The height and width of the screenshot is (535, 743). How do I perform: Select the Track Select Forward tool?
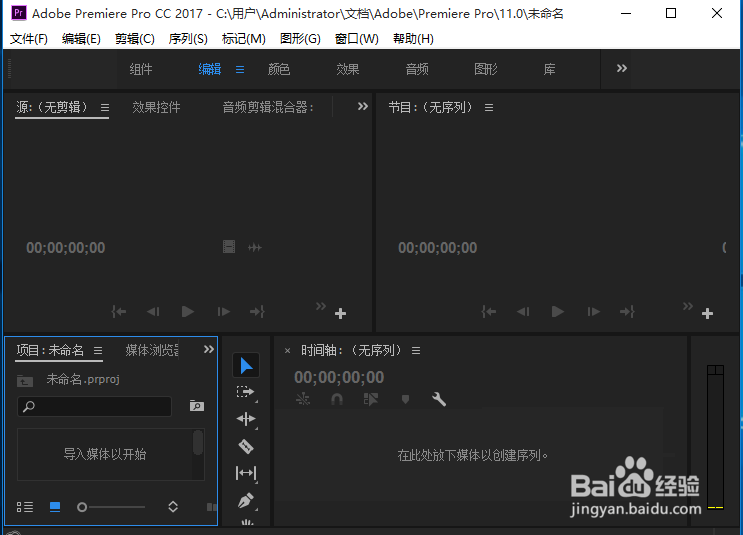[246, 392]
